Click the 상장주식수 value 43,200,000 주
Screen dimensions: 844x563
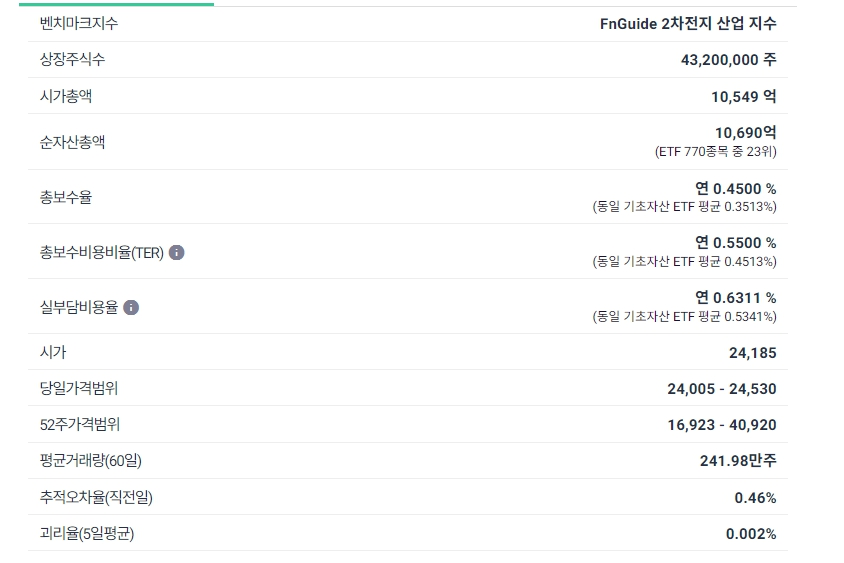pyautogui.click(x=728, y=60)
